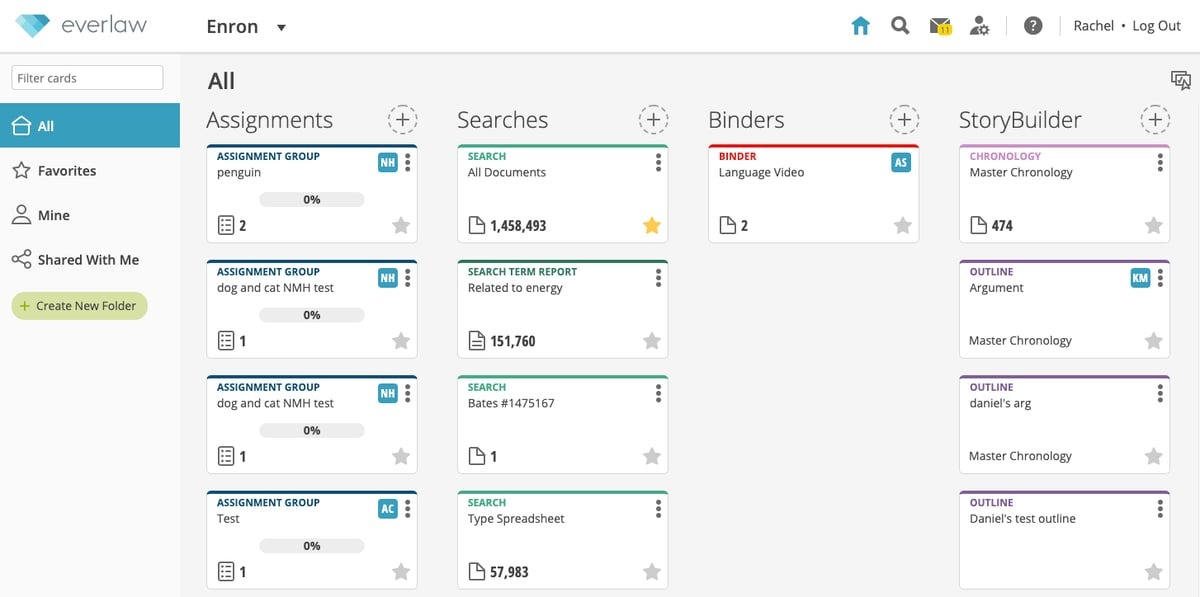
Task: Favorite the Master Chronology card
Action: (1154, 226)
